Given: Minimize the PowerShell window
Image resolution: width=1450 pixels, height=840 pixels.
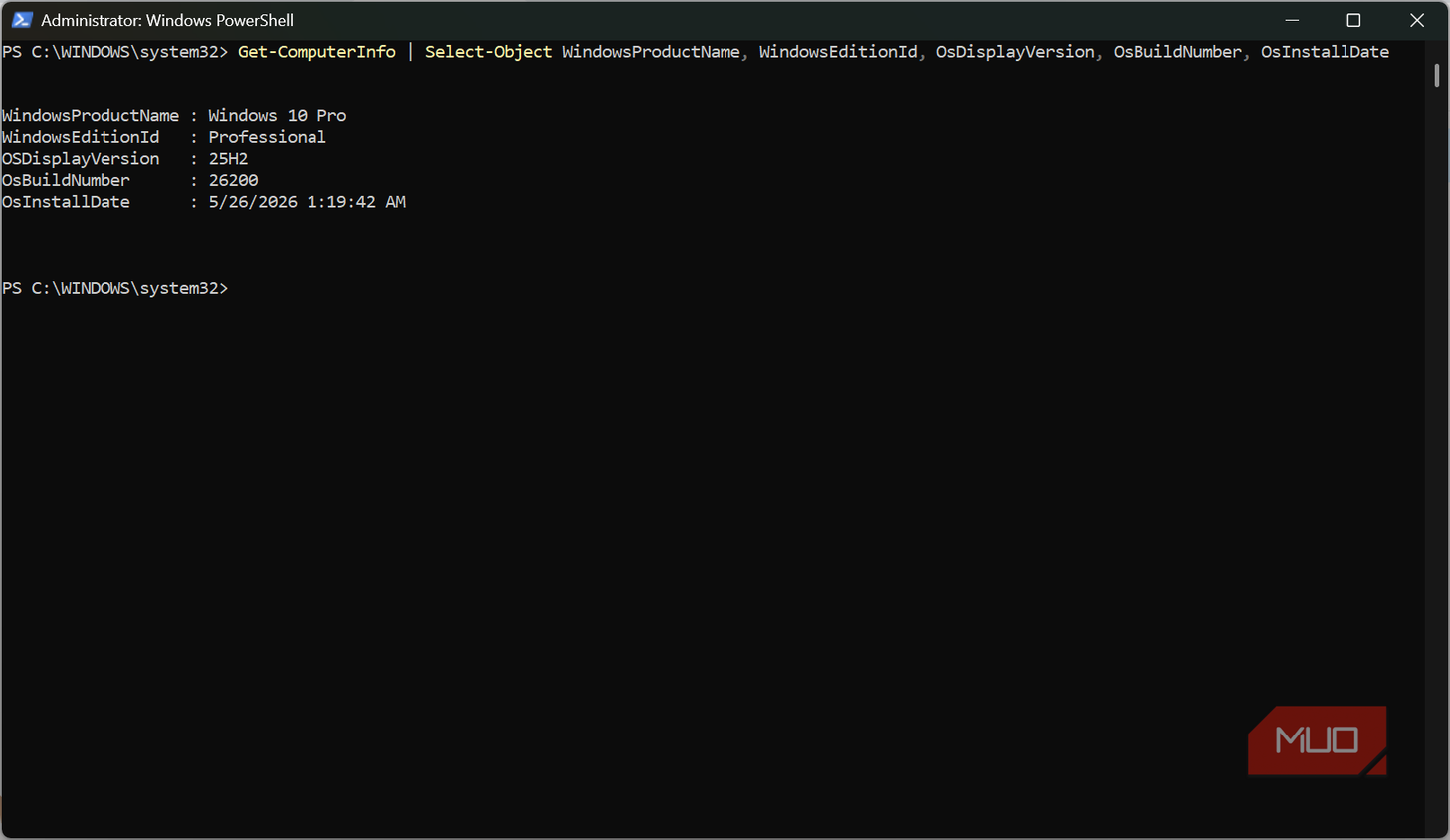Looking at the screenshot, I should pyautogui.click(x=1292, y=20).
